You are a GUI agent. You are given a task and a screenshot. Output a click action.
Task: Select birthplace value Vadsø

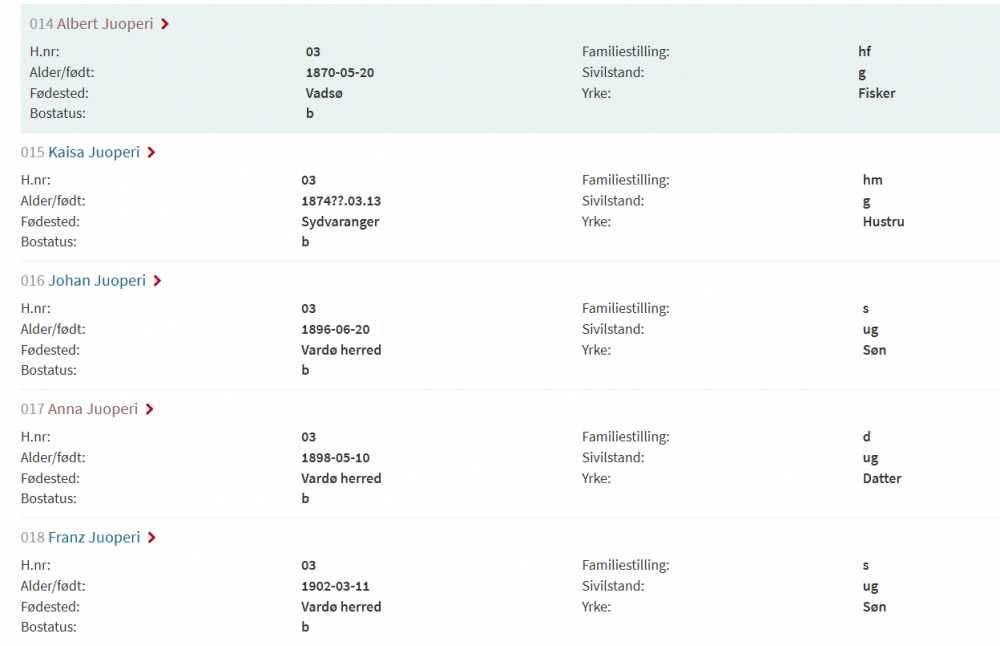[324, 93]
